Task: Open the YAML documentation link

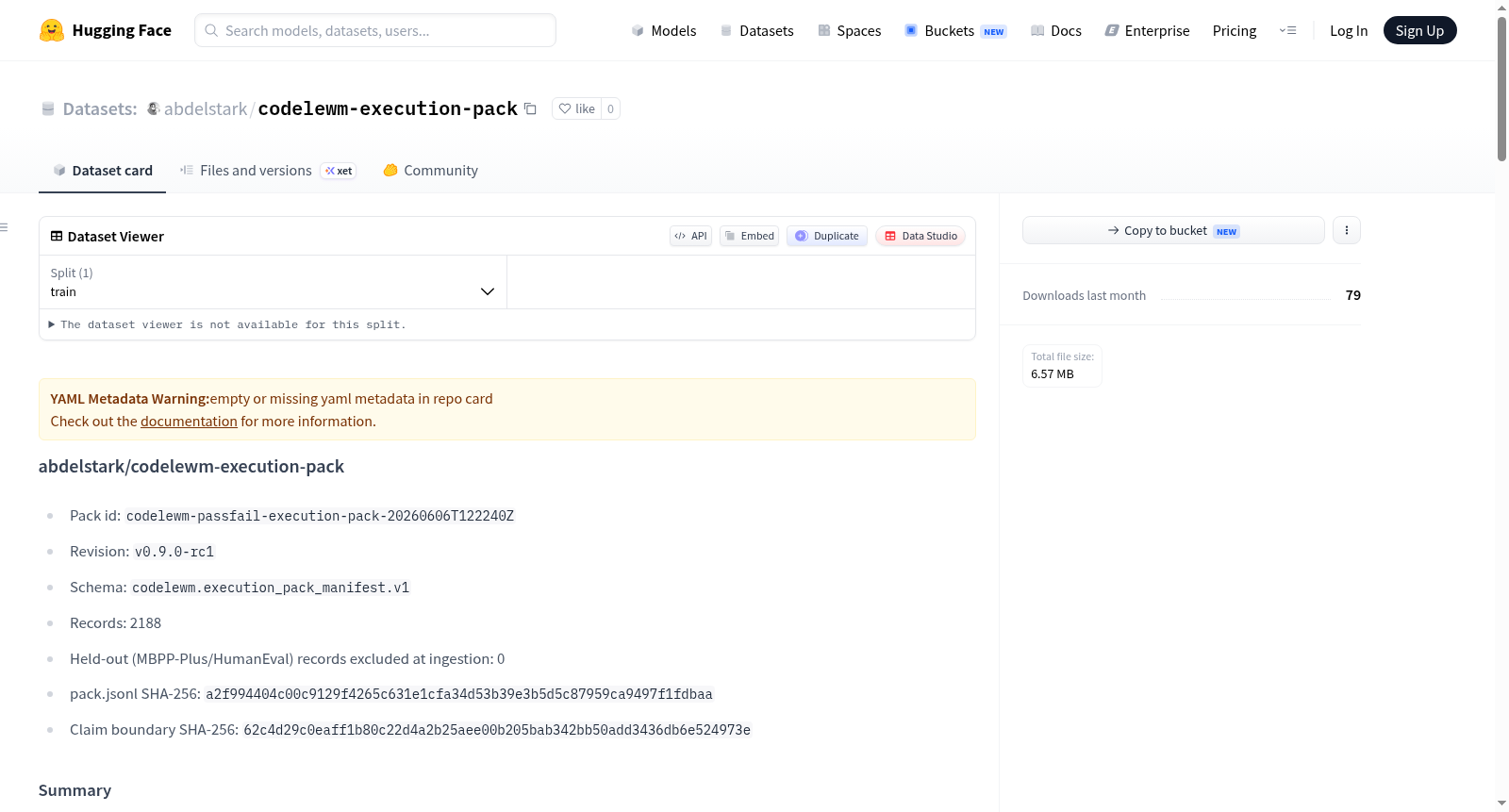Action: [189, 422]
